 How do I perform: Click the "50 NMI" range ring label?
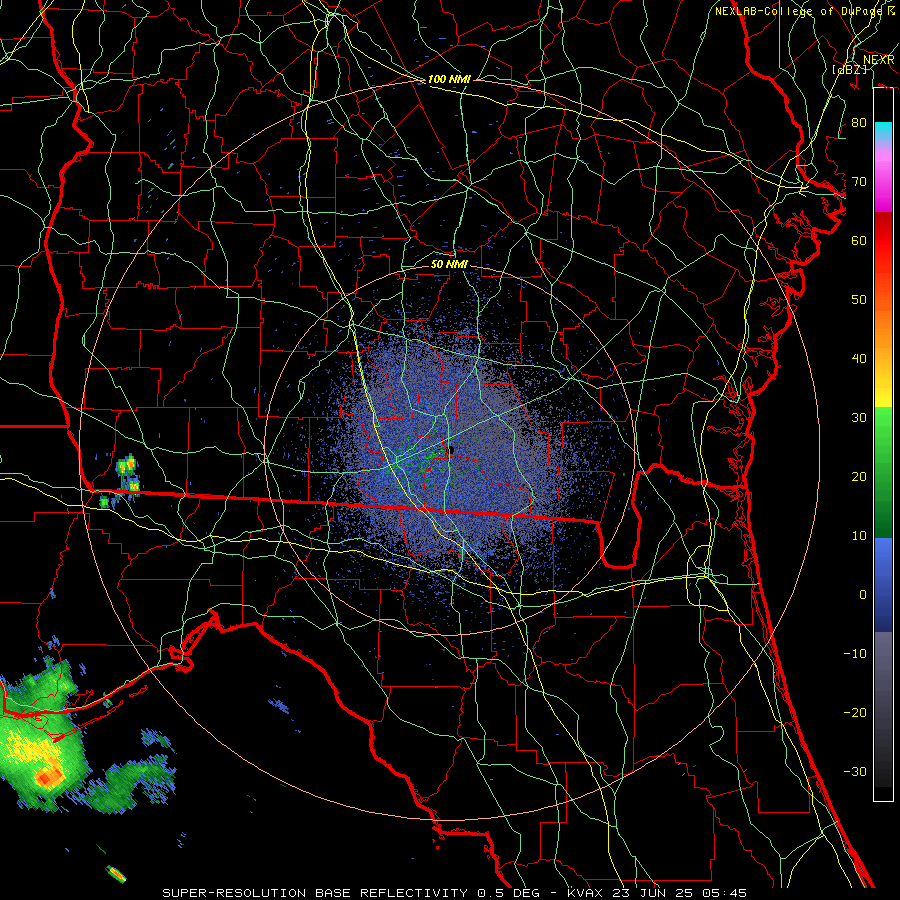(x=449, y=264)
